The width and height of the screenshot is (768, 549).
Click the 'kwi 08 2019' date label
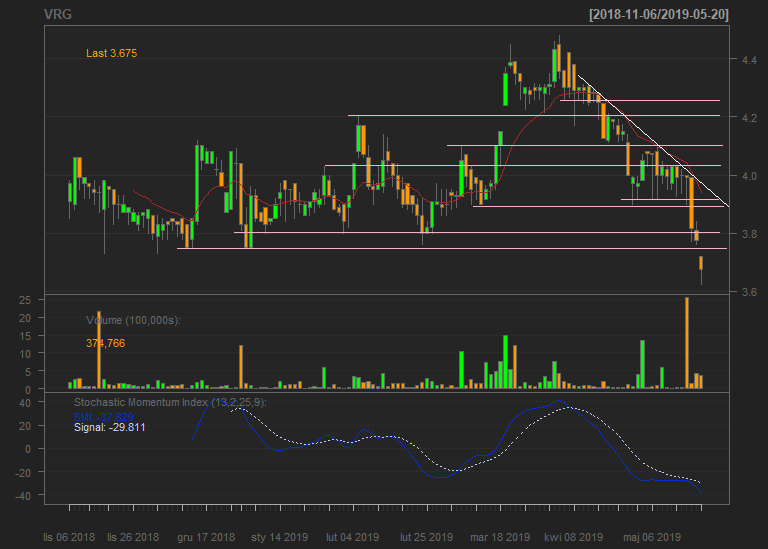coord(574,537)
